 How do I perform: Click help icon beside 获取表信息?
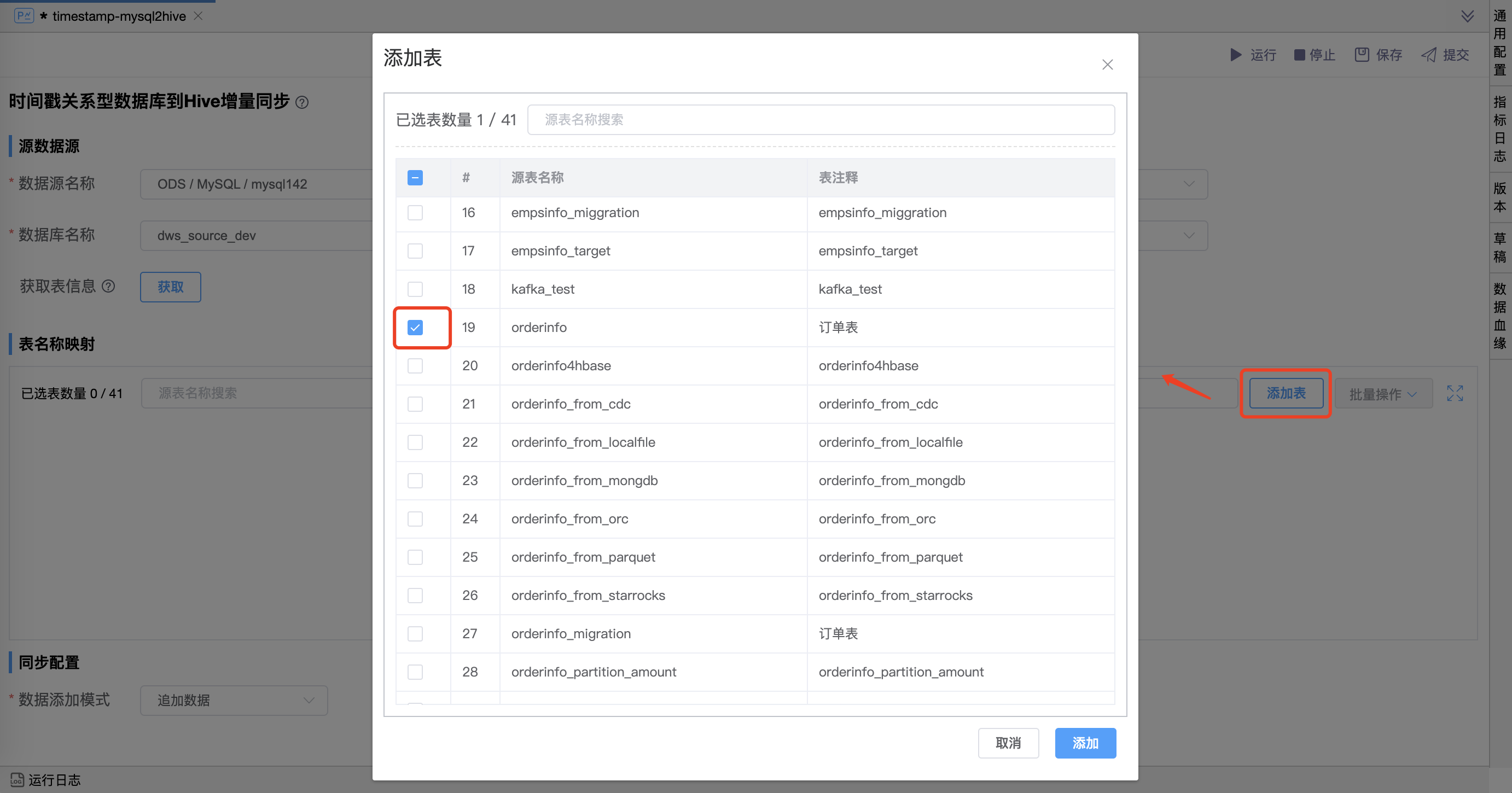(109, 287)
